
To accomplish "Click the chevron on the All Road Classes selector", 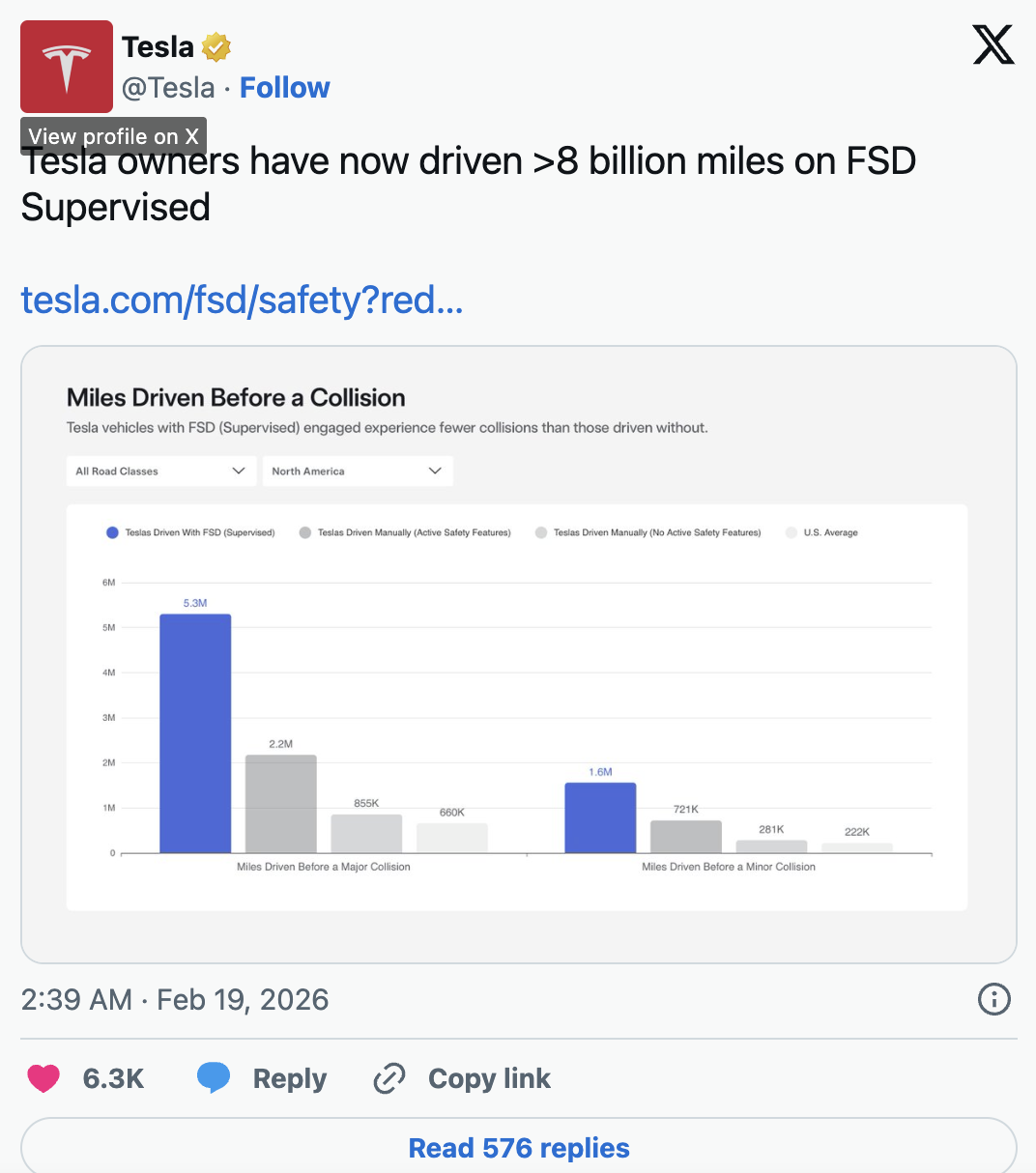I will click(240, 471).
